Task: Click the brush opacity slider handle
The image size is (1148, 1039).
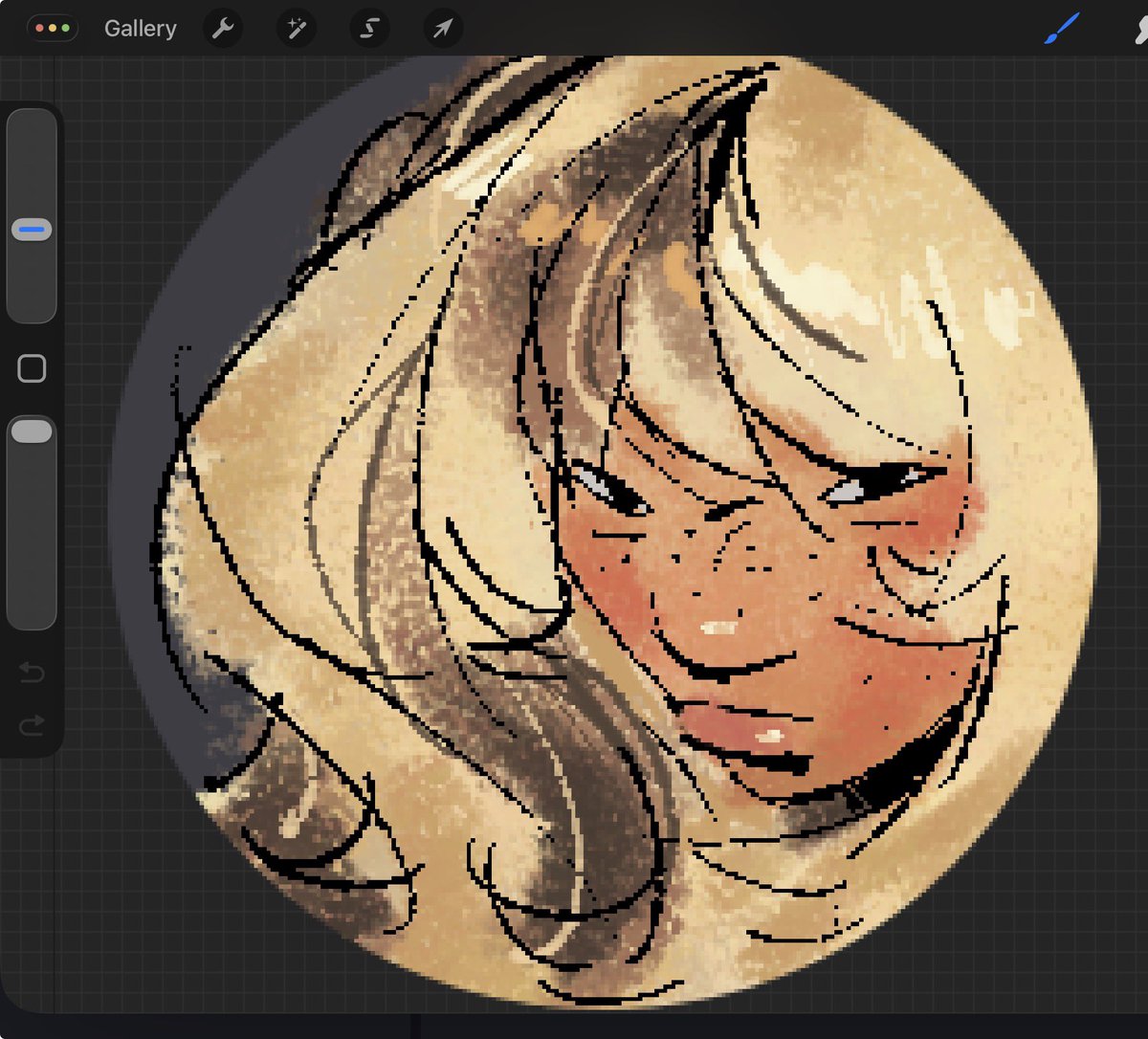Action: (32, 431)
